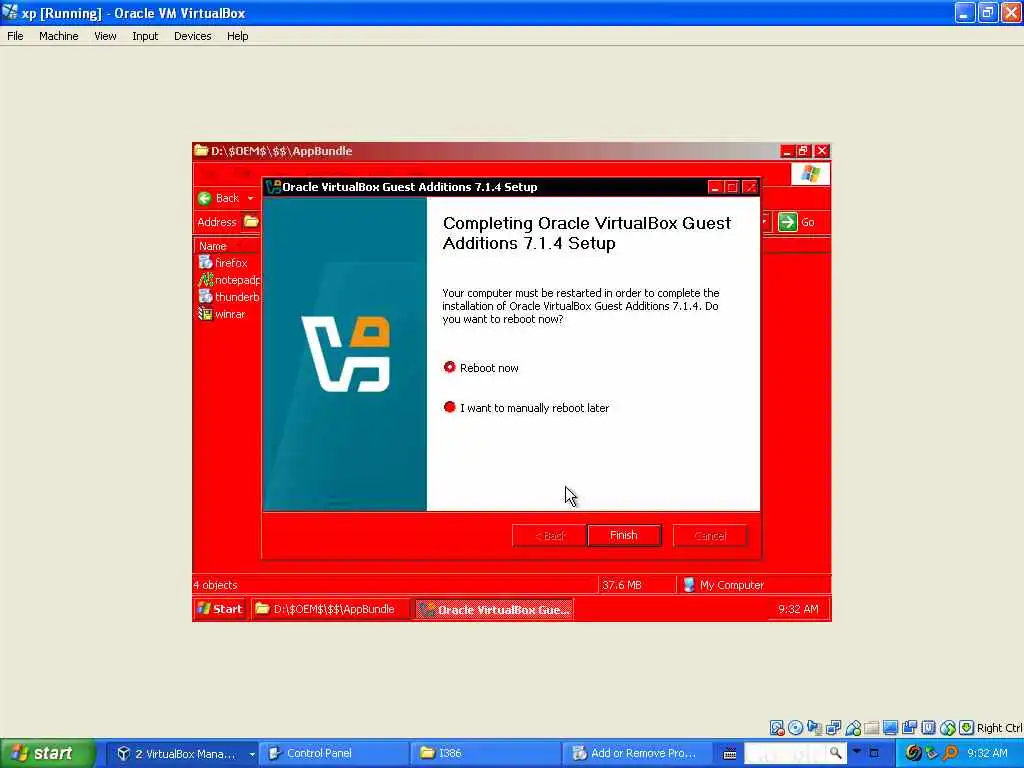The image size is (1024, 768).
Task: Open the search options dropdown arrow
Action: pos(857,752)
